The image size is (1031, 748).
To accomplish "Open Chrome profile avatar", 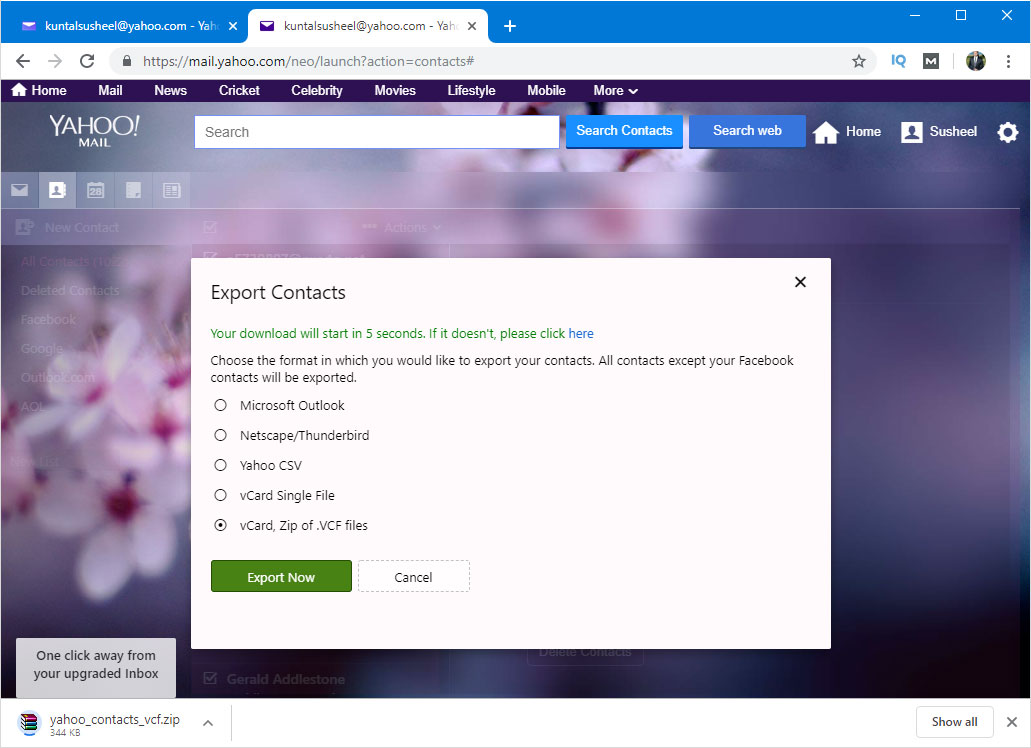I will tap(976, 61).
